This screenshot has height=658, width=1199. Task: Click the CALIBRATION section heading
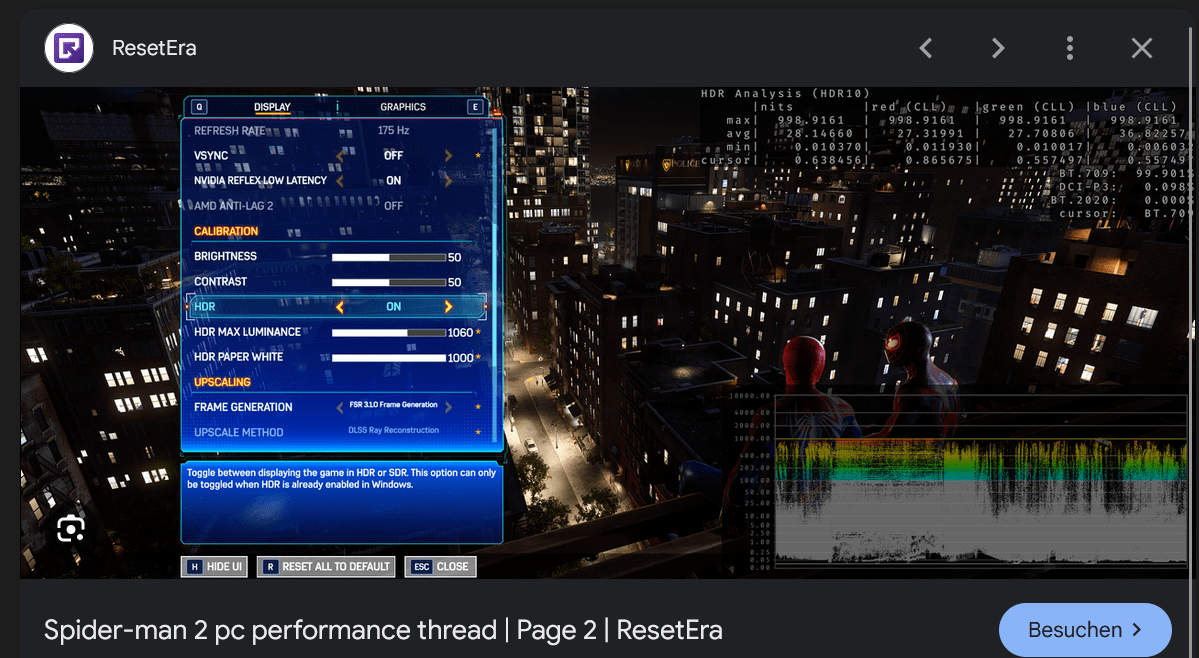pos(226,232)
